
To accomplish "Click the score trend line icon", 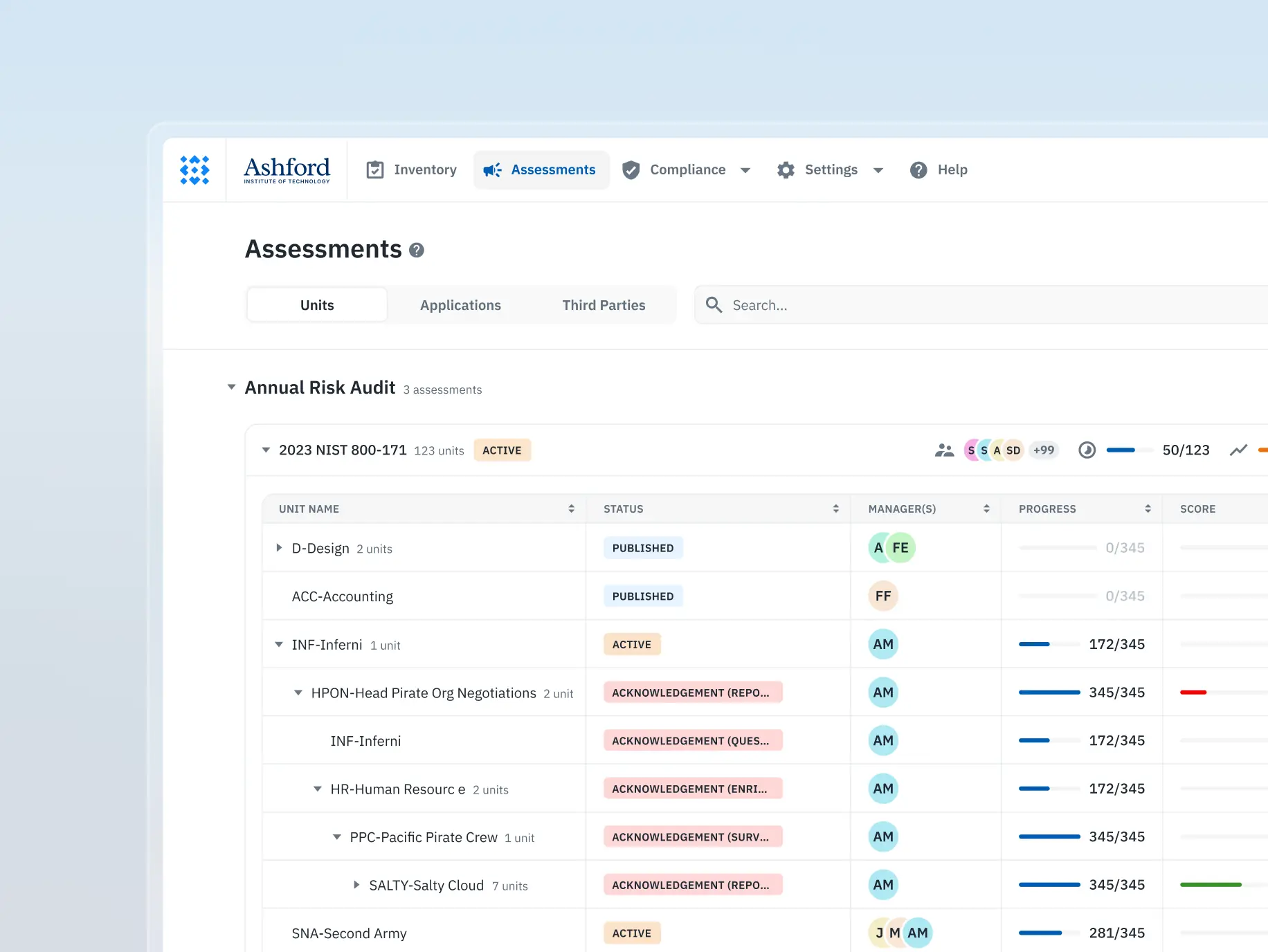I will 1238,450.
